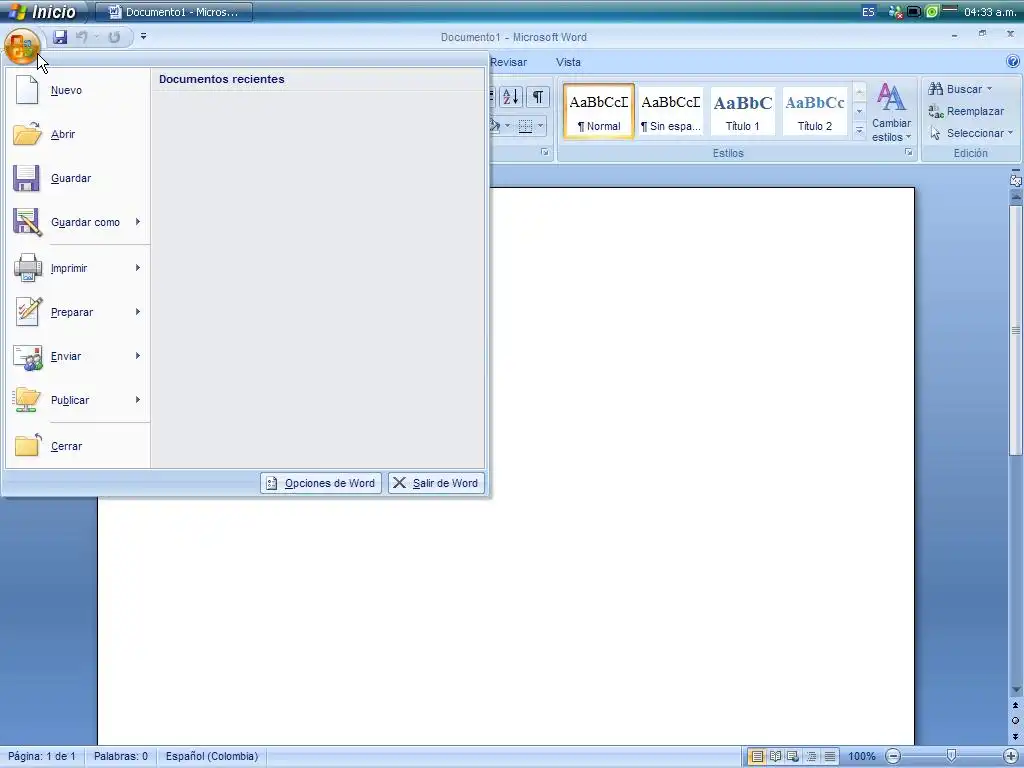Viewport: 1024px width, 768px height.
Task: Choose Cerrar in the Office menu
Action: [x=78, y=446]
